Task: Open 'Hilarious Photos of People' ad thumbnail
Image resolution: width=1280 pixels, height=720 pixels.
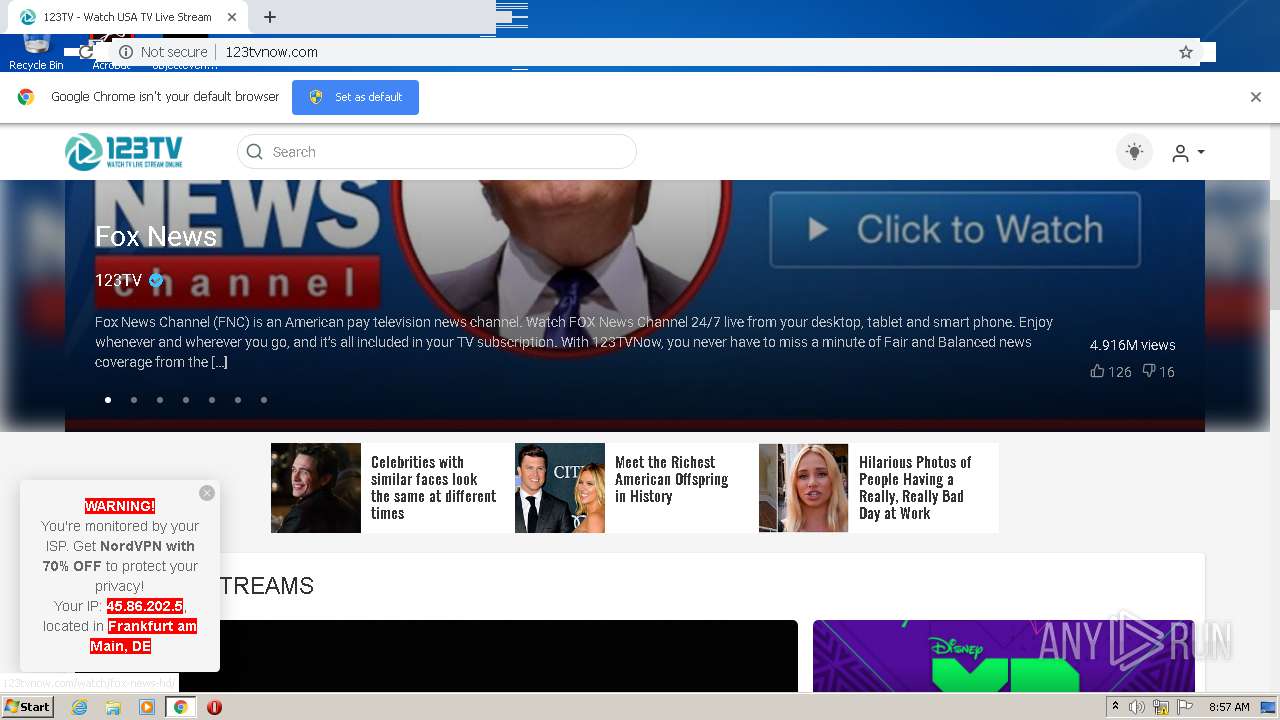Action: tap(804, 488)
